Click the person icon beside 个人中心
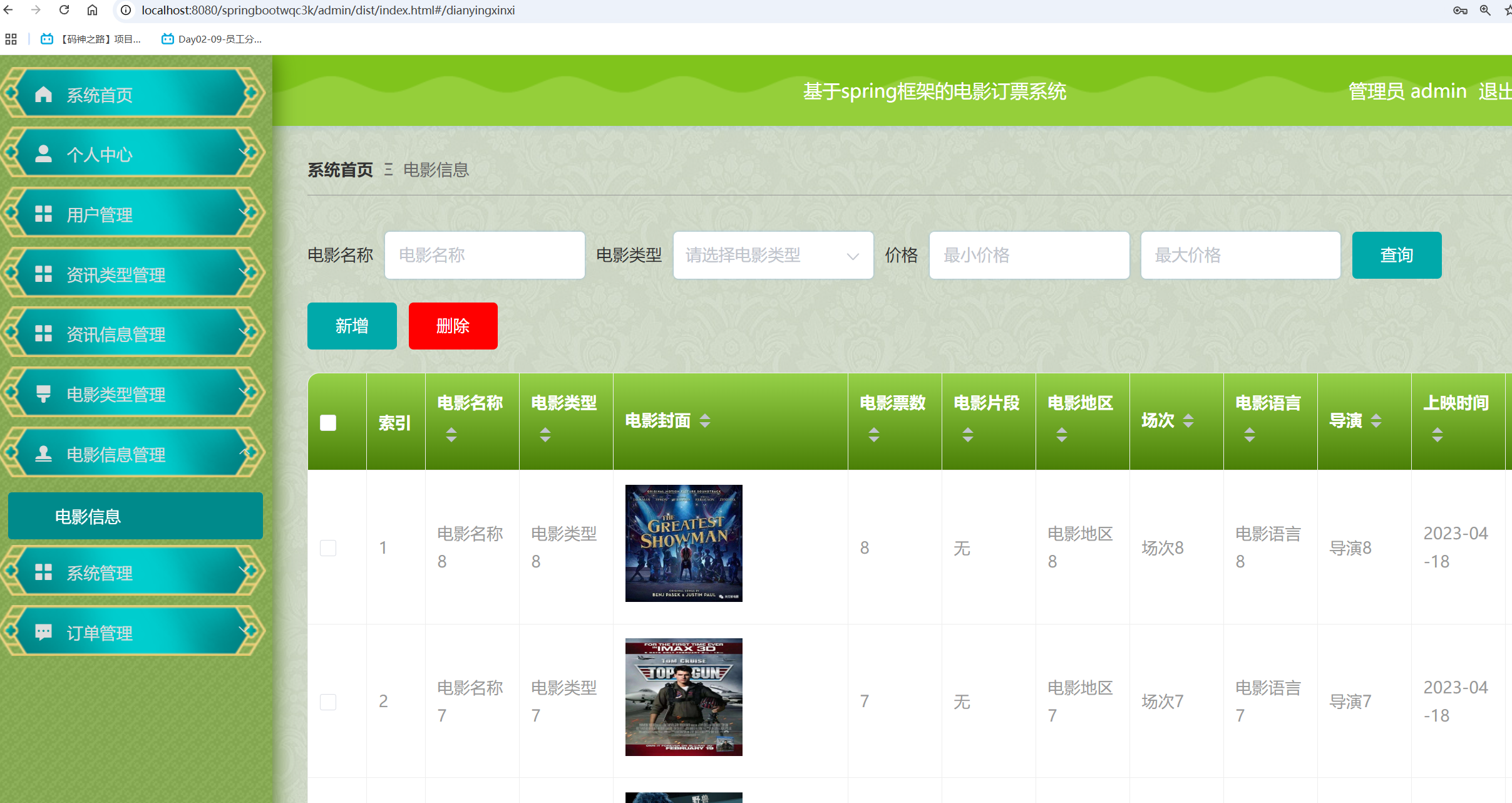 click(43, 154)
